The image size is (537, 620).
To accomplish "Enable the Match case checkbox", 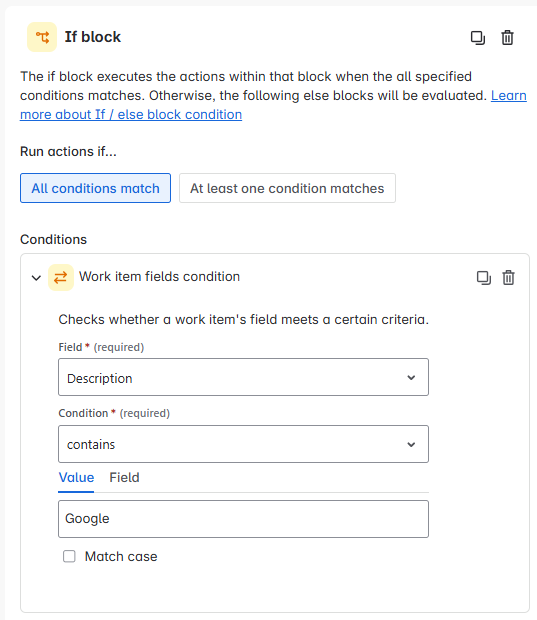I will [x=69, y=556].
